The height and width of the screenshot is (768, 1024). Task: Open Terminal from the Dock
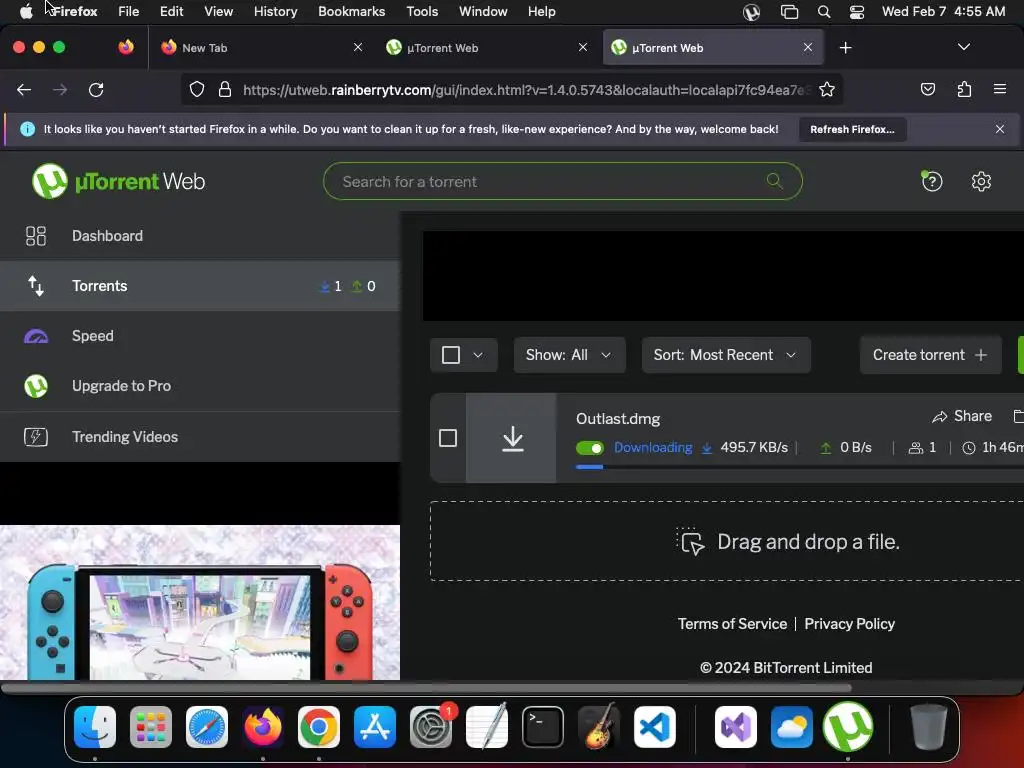(x=543, y=726)
